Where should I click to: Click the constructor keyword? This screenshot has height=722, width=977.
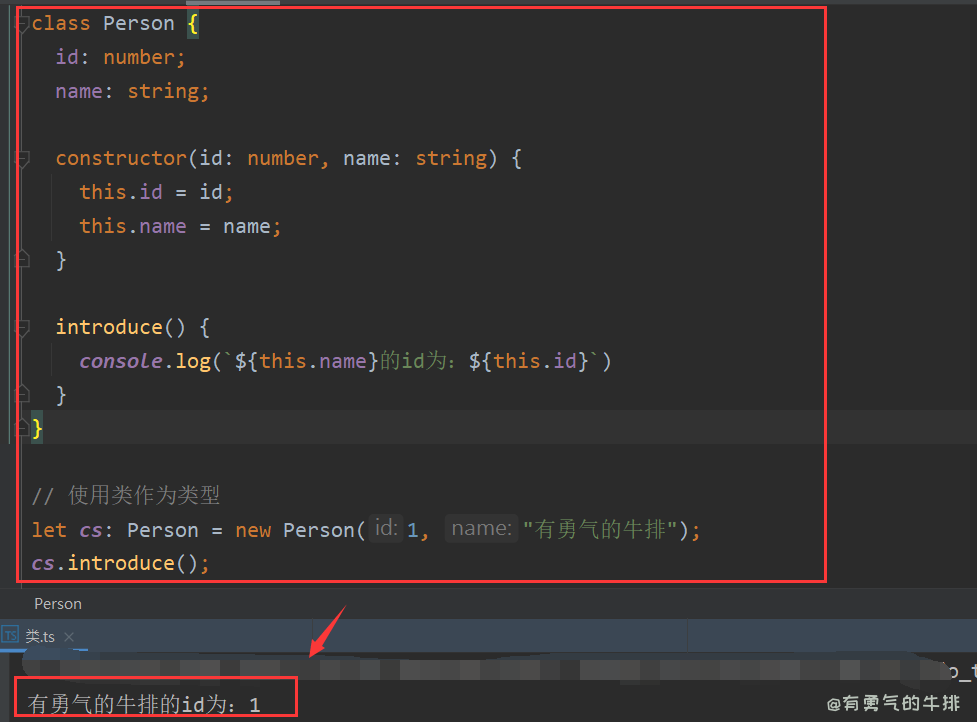click(x=121, y=159)
